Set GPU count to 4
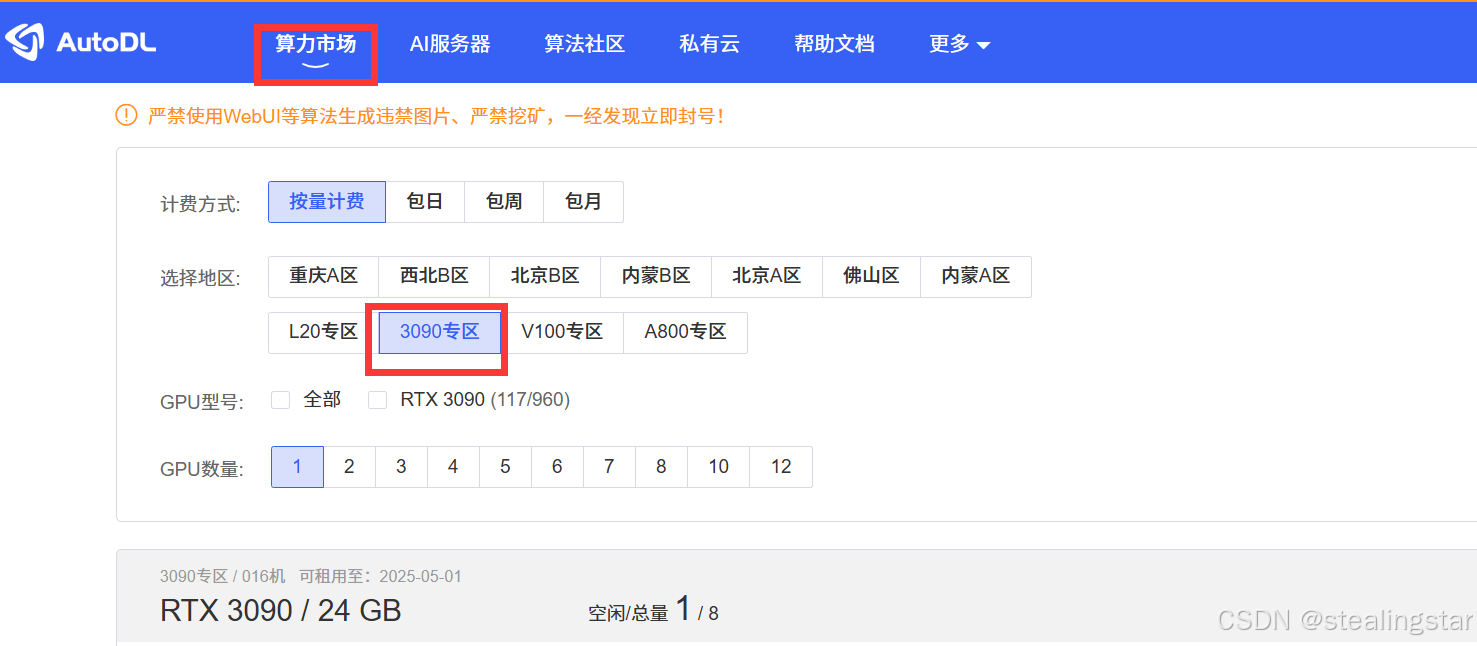 pos(453,467)
